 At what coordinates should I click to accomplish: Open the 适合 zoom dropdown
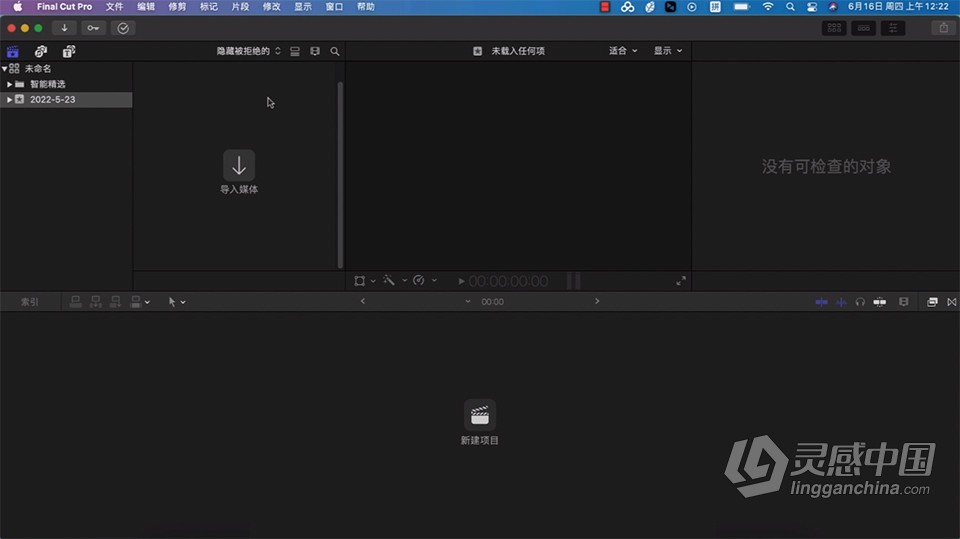(623, 51)
